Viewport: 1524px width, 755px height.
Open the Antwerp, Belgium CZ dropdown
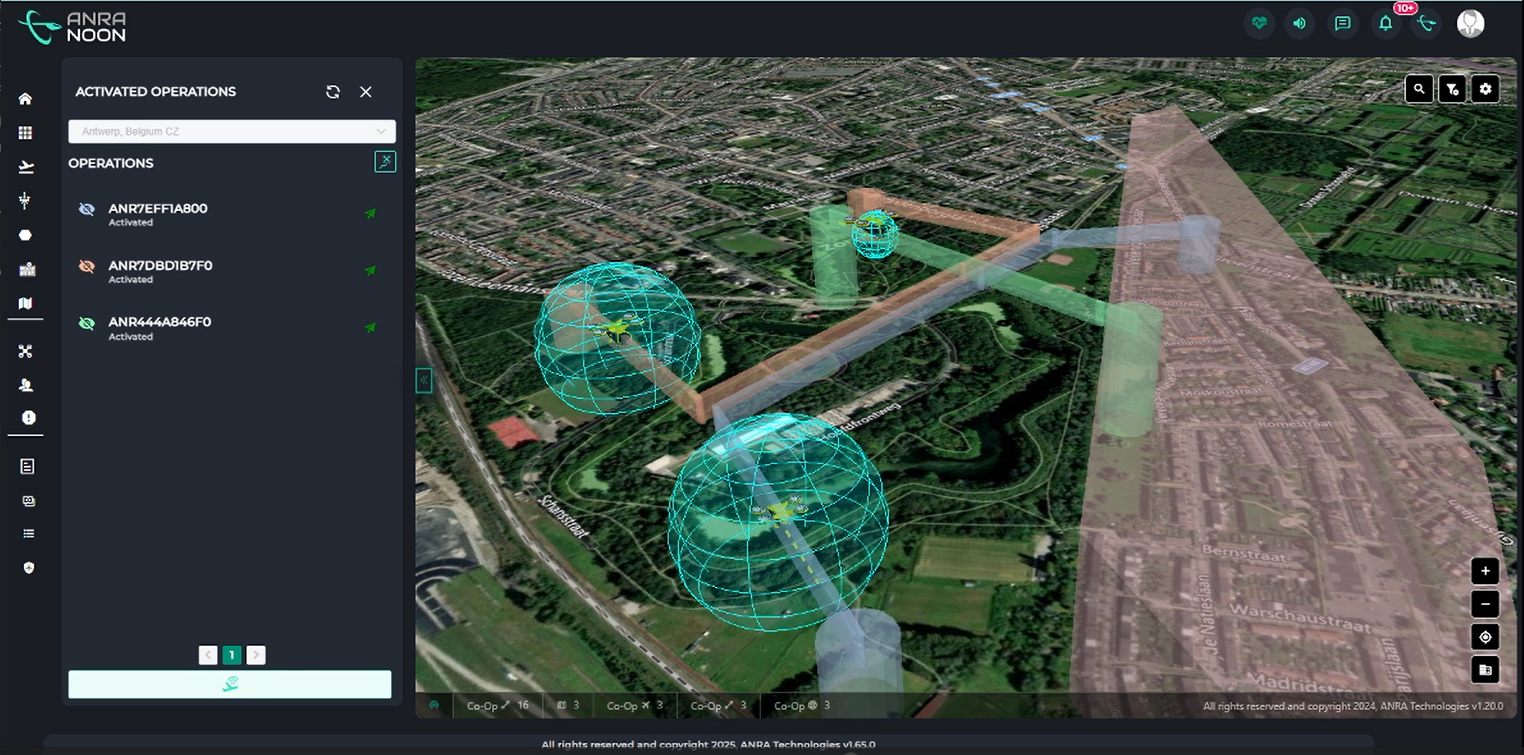click(232, 131)
